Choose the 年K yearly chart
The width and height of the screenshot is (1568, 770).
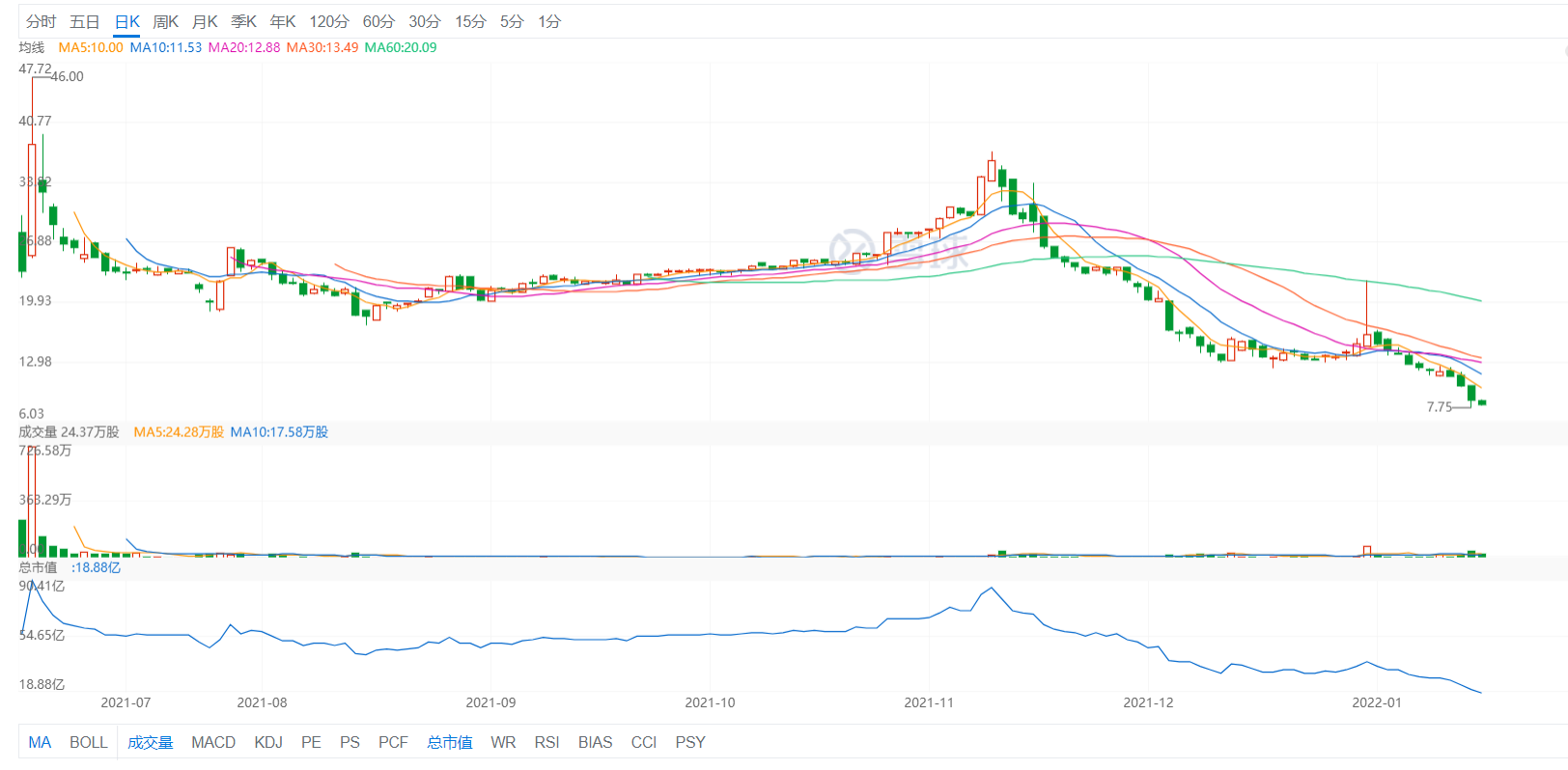pos(283,21)
